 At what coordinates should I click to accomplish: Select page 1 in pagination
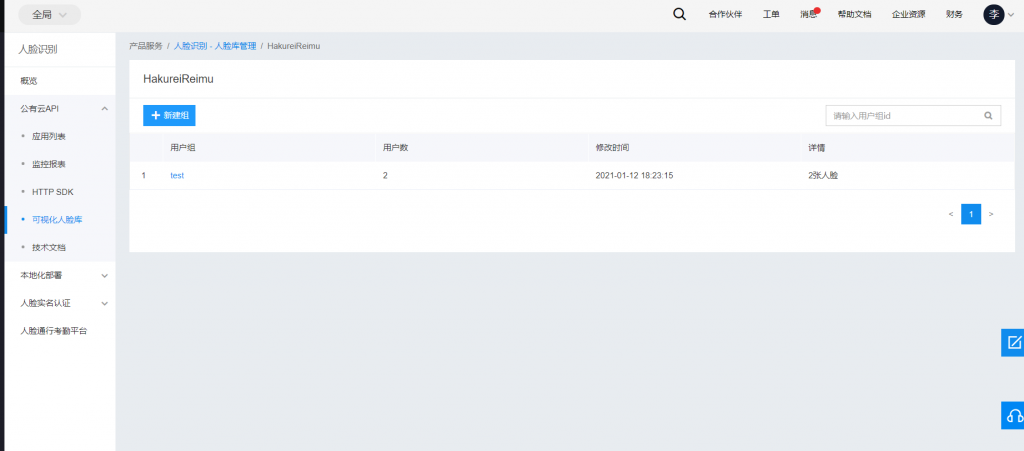click(971, 214)
